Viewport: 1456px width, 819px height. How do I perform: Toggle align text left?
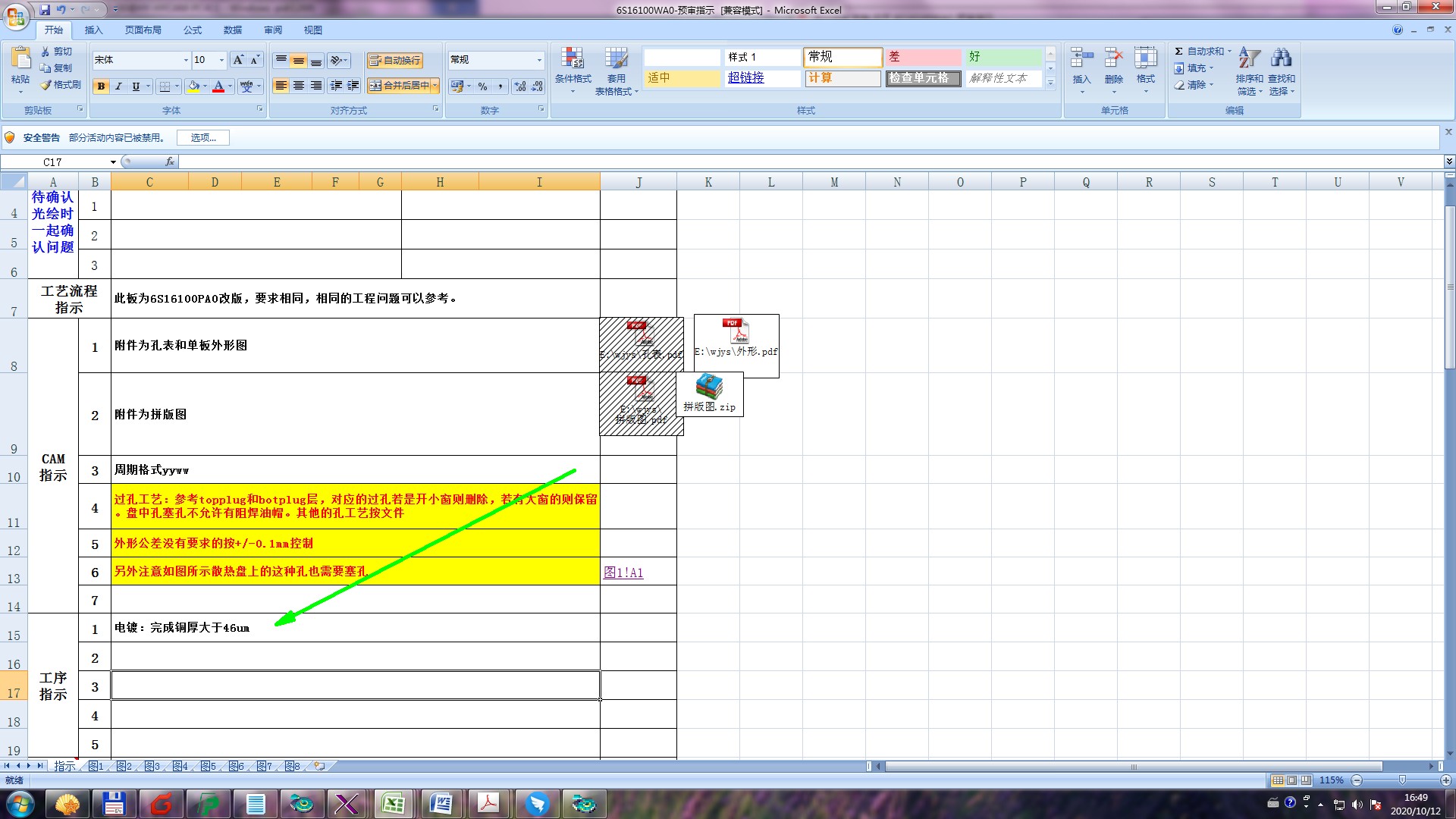click(281, 86)
